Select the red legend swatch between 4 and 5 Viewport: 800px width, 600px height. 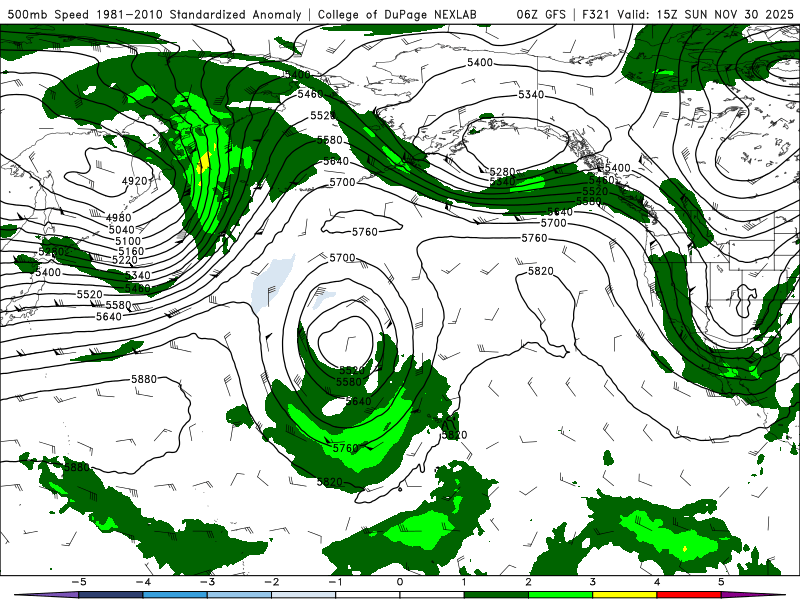(x=689, y=595)
